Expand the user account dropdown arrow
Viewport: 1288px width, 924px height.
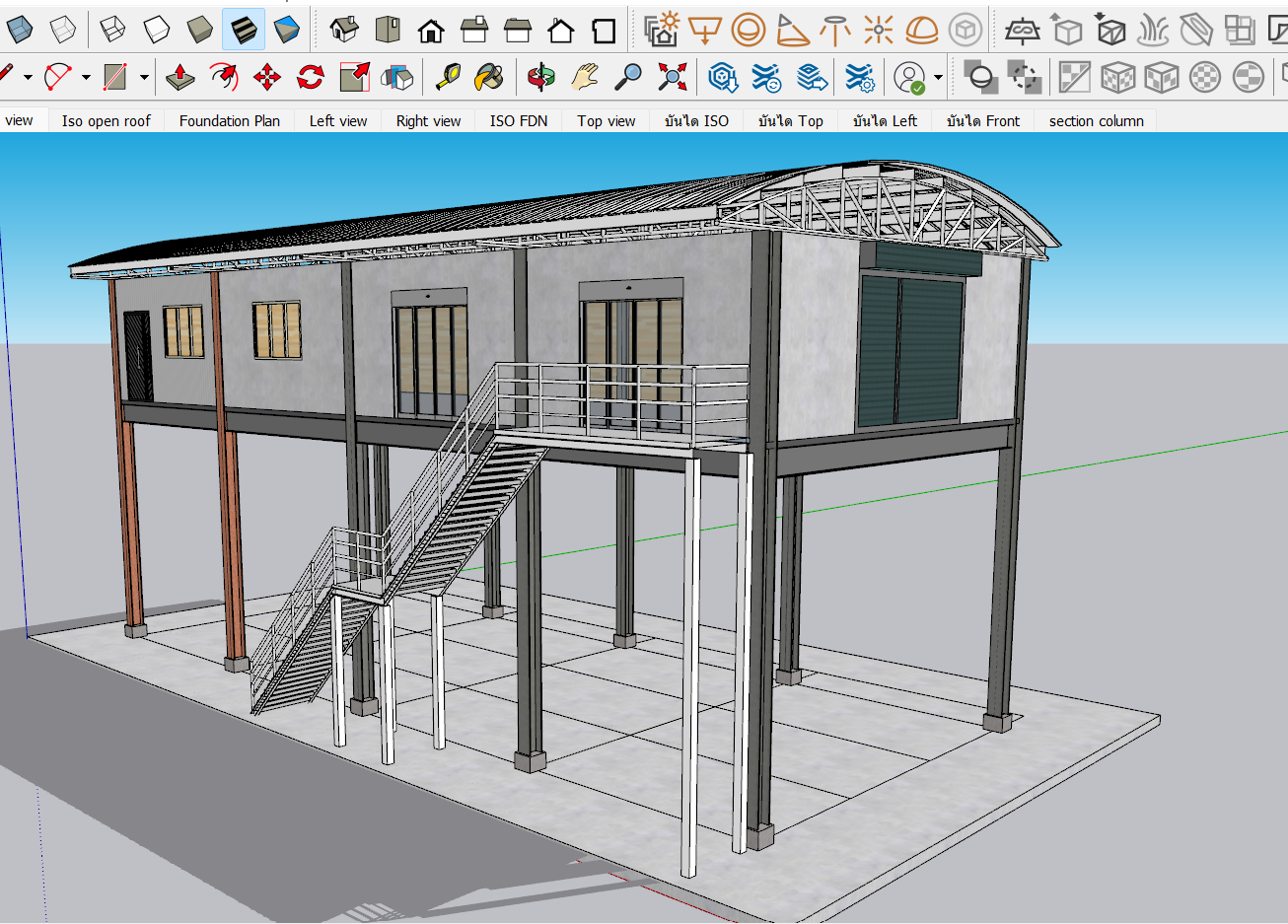(938, 77)
